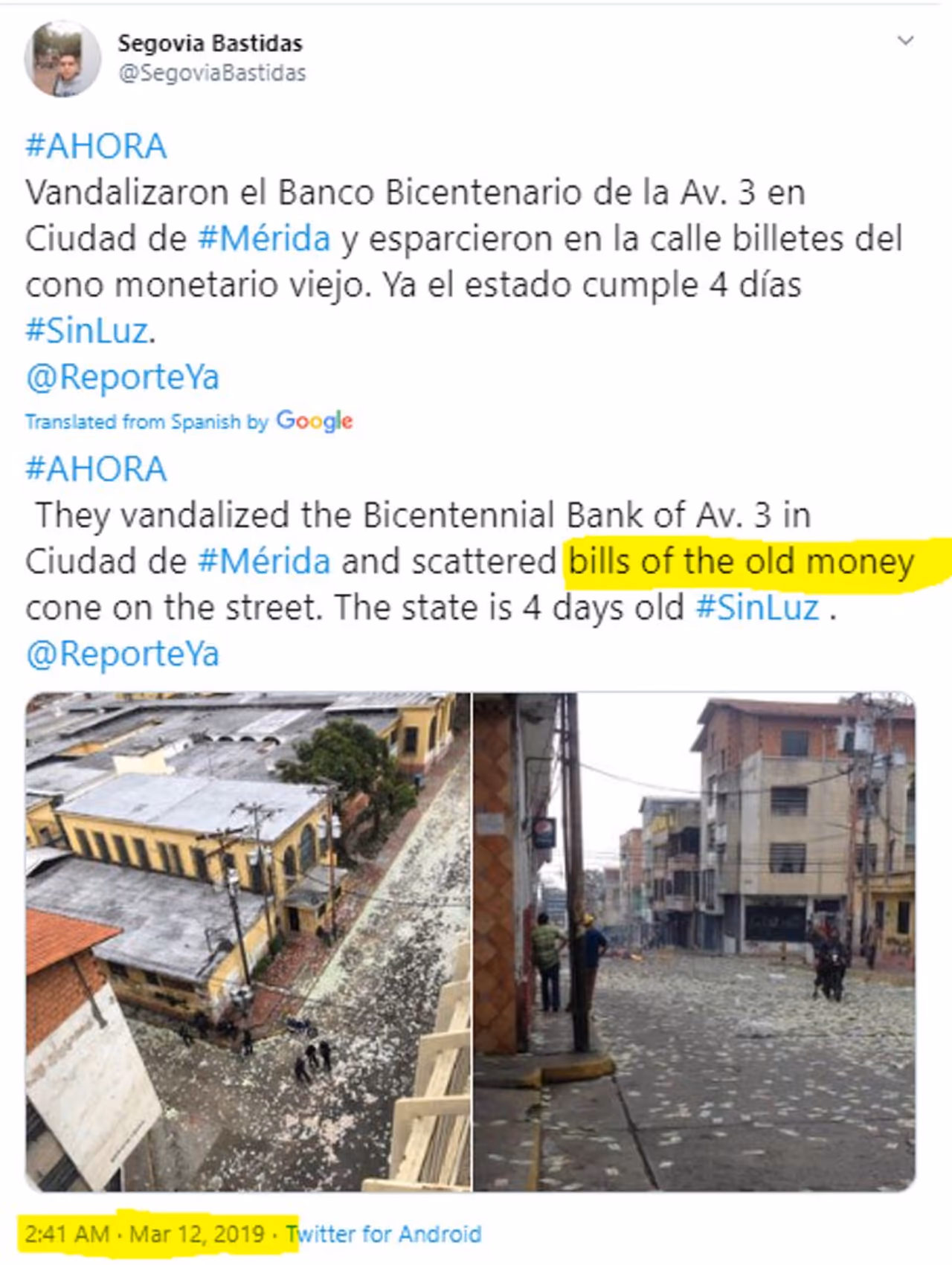Follow the #SinLuz hashtag in the Spanish text
952x1265 pixels.
[87, 330]
